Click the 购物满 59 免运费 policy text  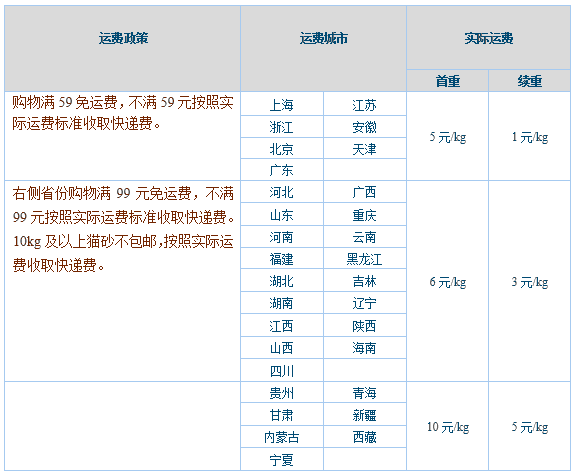tap(65, 102)
